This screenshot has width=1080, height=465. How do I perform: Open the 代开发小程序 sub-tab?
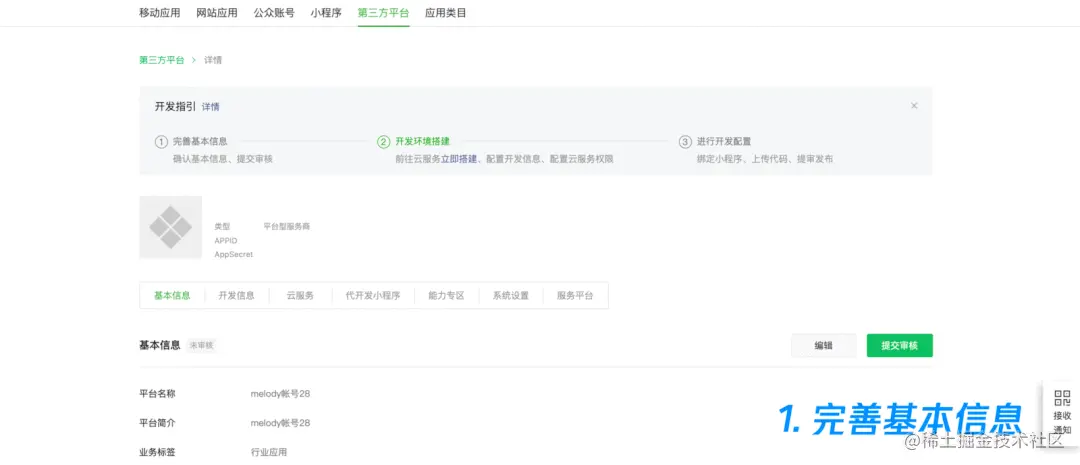point(373,296)
